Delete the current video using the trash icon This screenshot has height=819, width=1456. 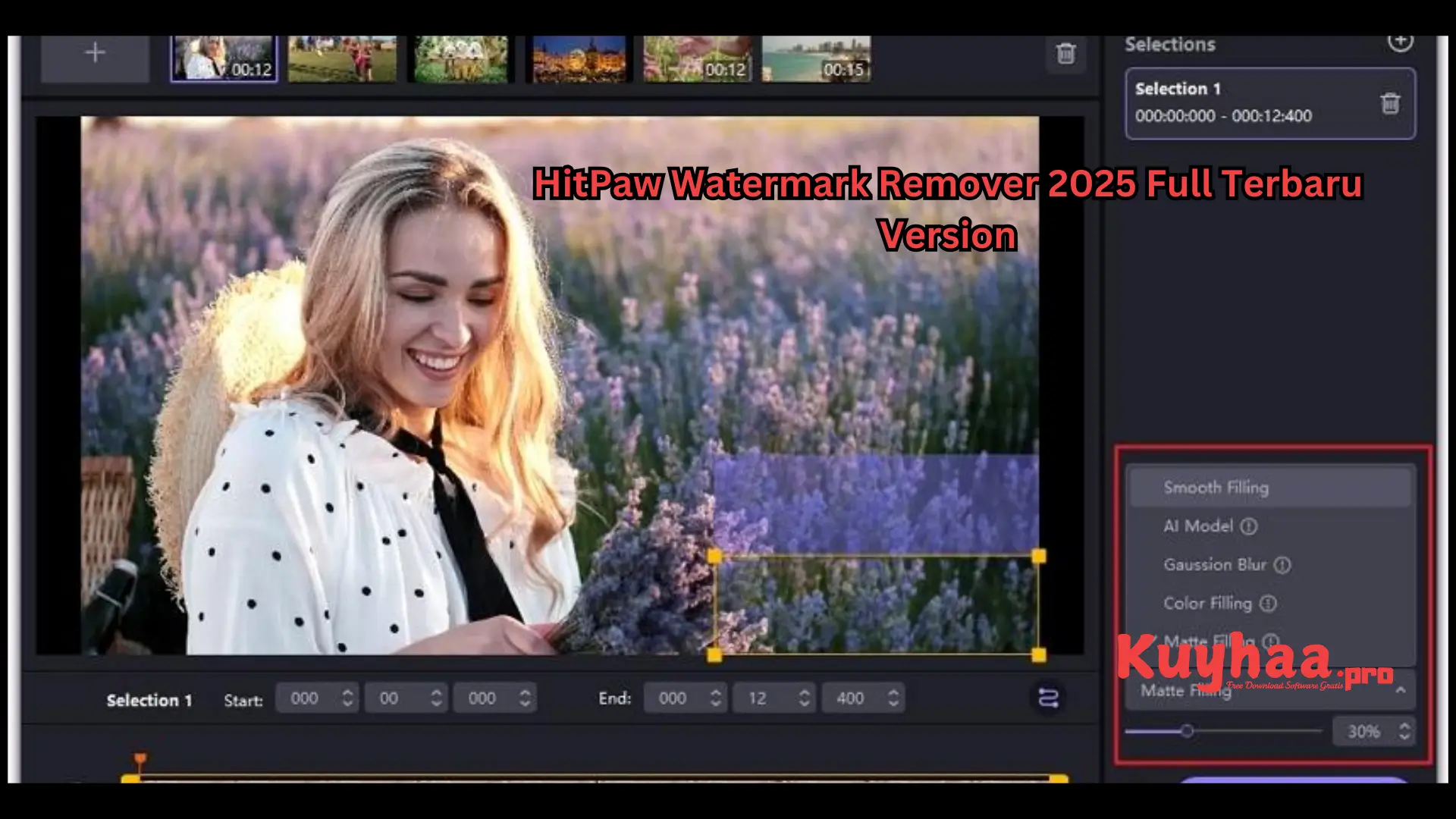tap(1065, 53)
